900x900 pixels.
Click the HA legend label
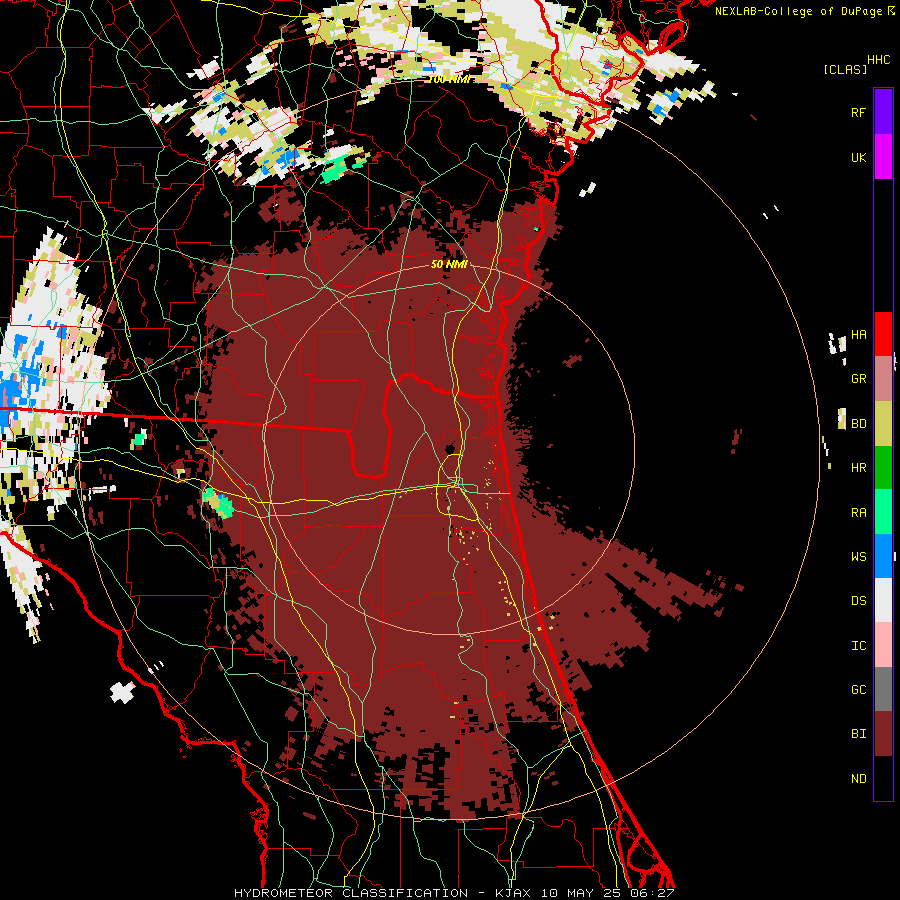tap(858, 335)
